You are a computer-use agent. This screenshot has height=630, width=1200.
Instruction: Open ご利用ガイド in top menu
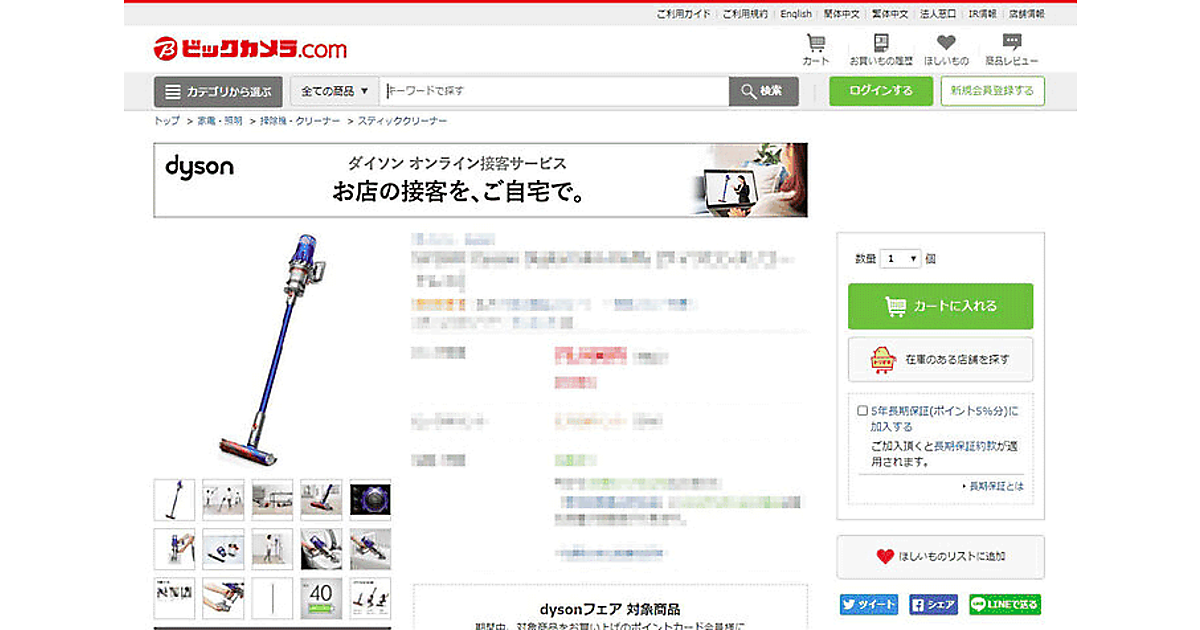pyautogui.click(x=683, y=14)
